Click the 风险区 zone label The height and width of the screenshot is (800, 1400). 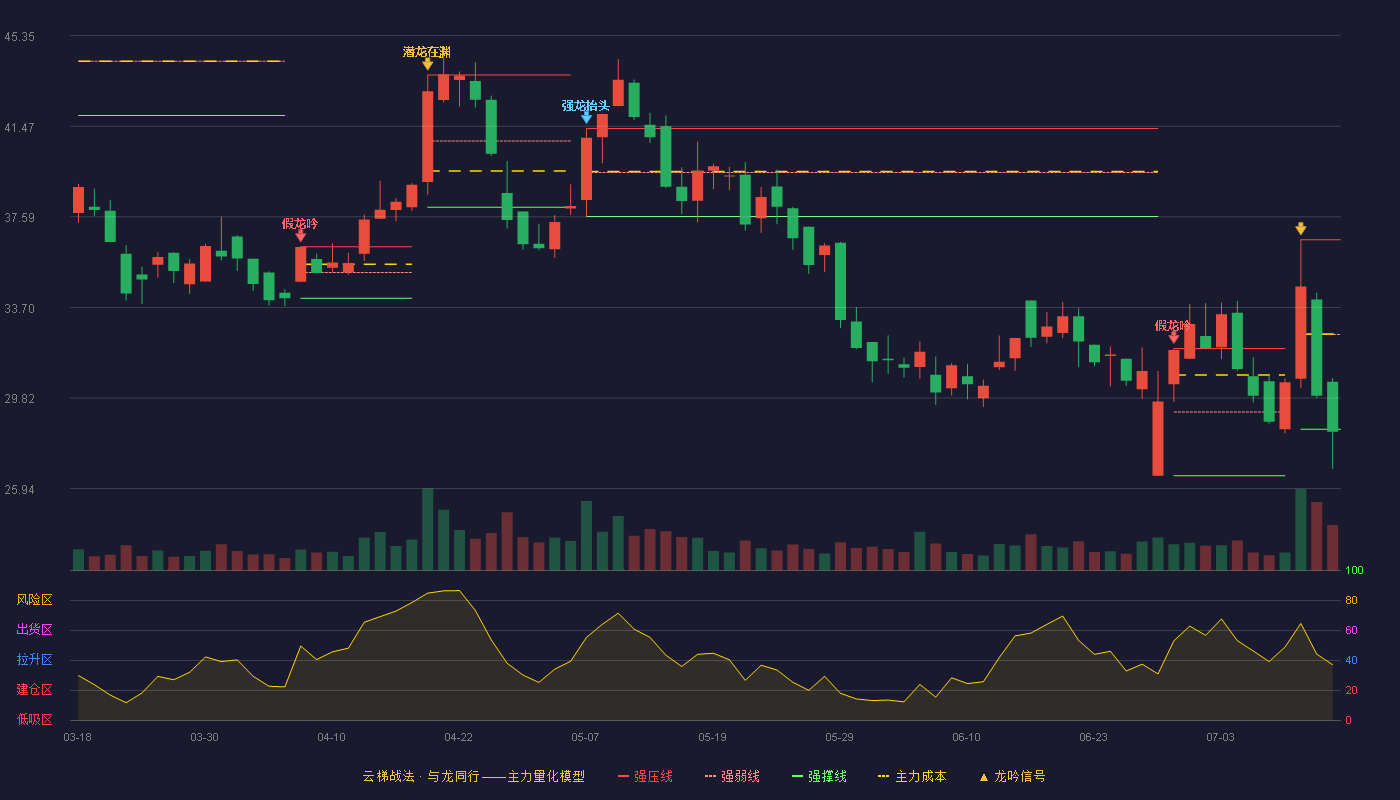34,600
